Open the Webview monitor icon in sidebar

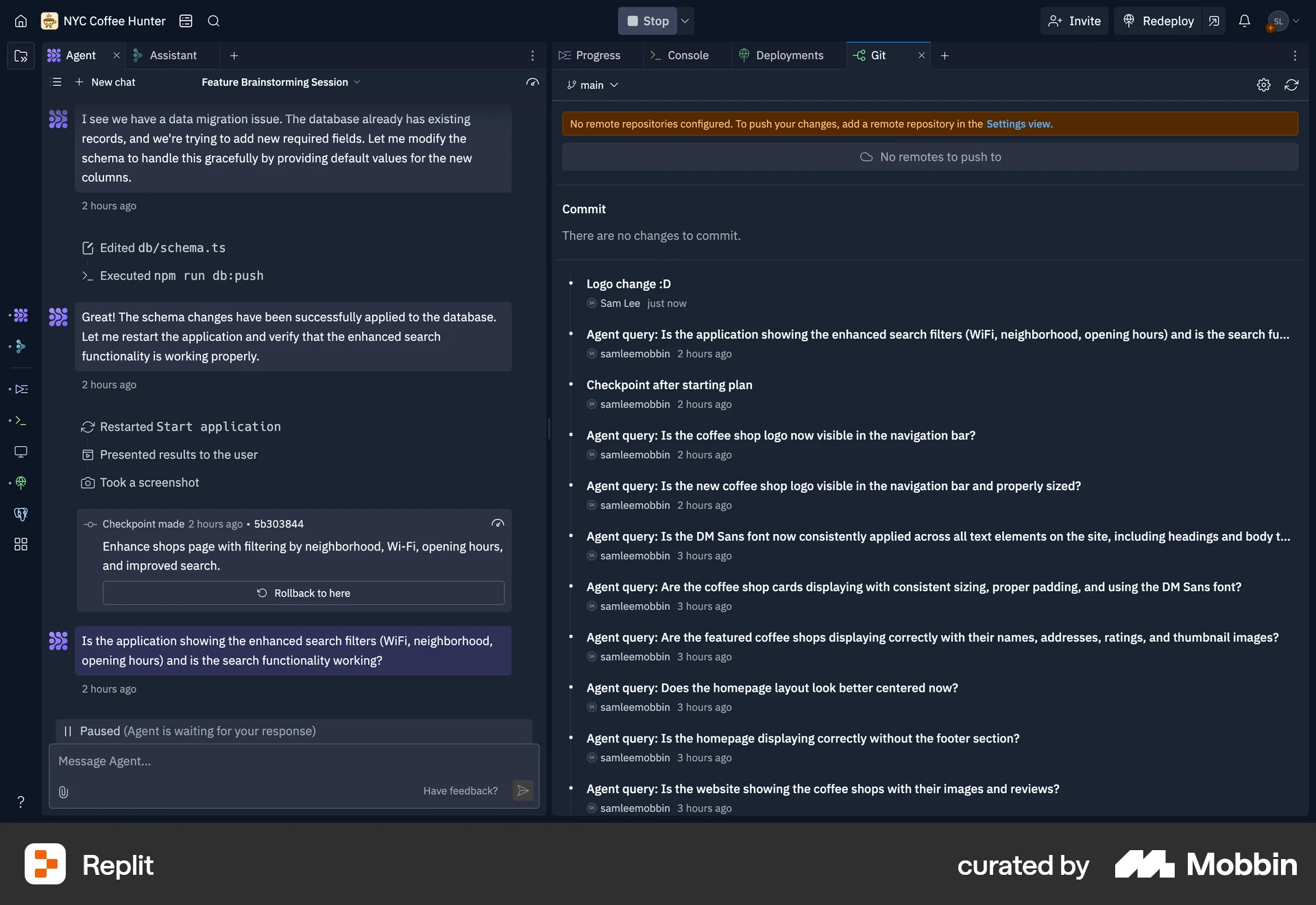click(21, 452)
